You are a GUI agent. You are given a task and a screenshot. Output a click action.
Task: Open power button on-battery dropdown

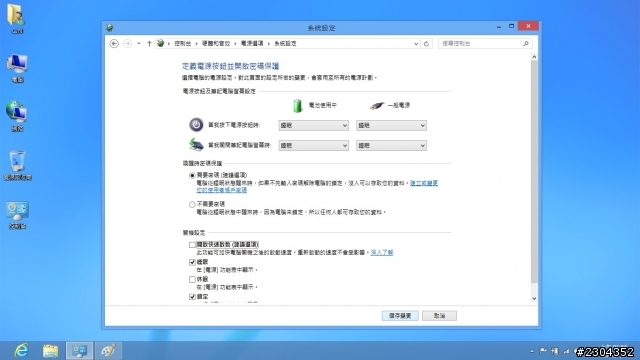click(313, 125)
